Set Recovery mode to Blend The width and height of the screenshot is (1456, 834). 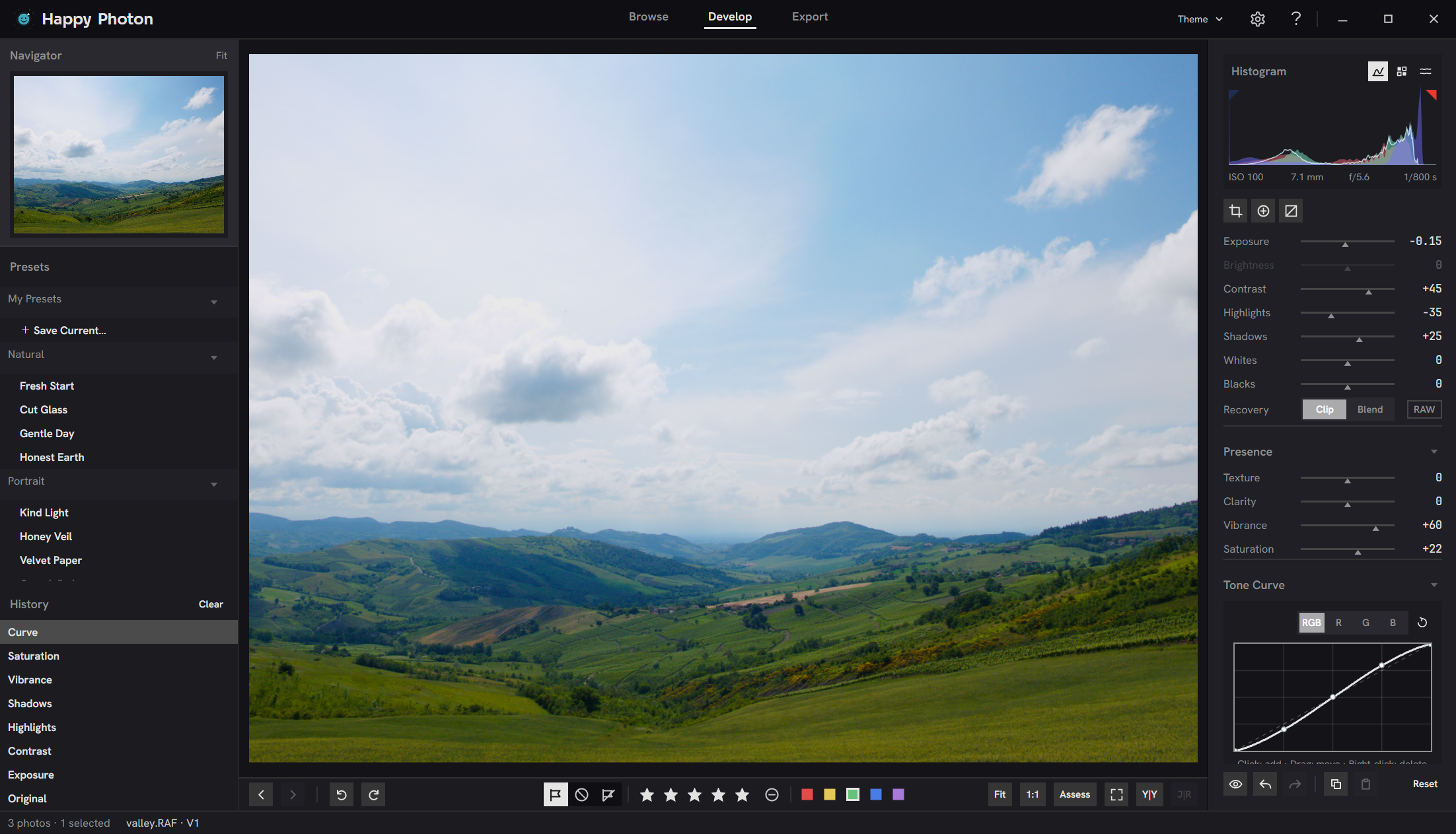click(x=1370, y=409)
